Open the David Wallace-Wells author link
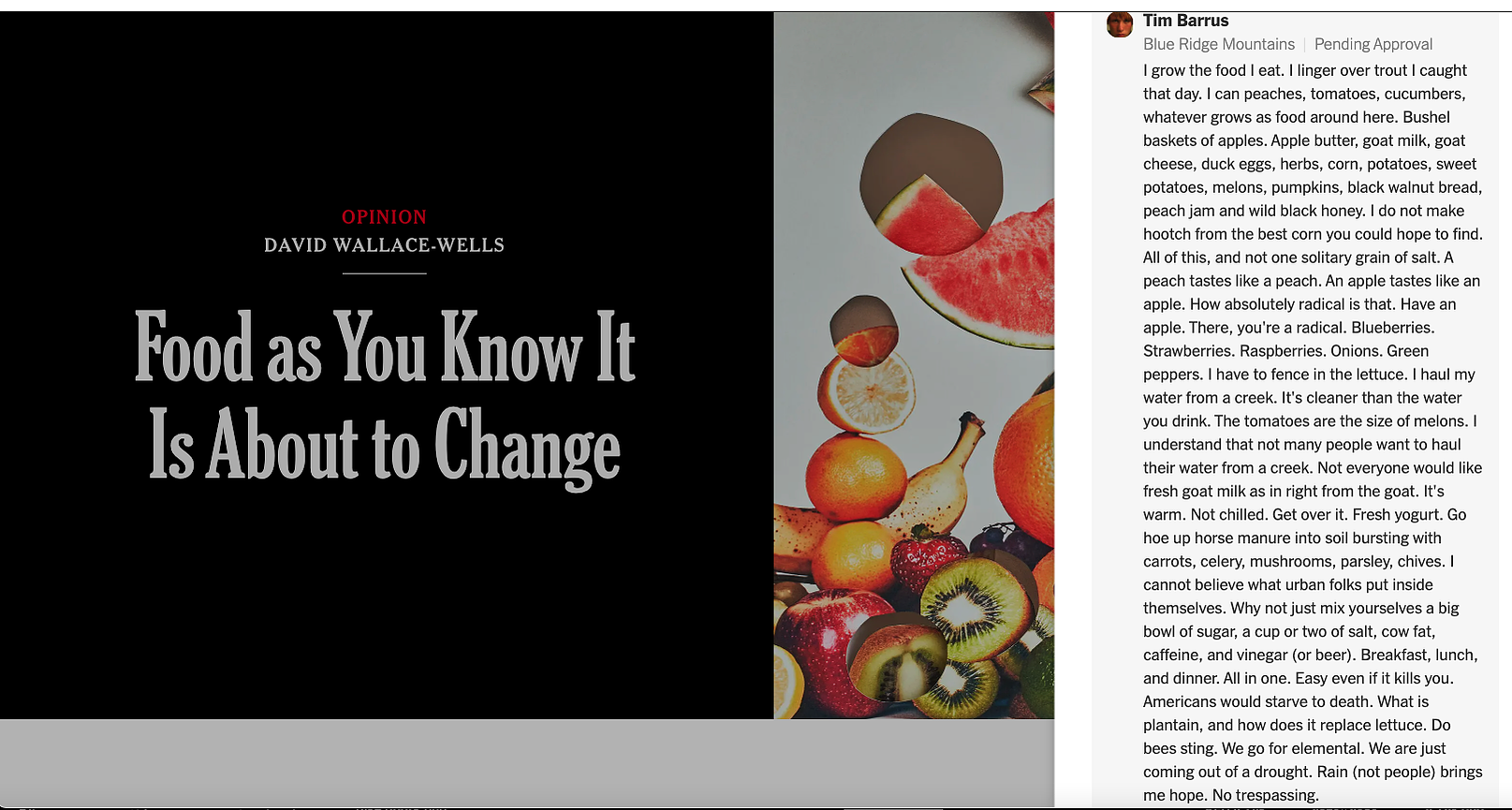The height and width of the screenshot is (810, 1512). pos(384,245)
